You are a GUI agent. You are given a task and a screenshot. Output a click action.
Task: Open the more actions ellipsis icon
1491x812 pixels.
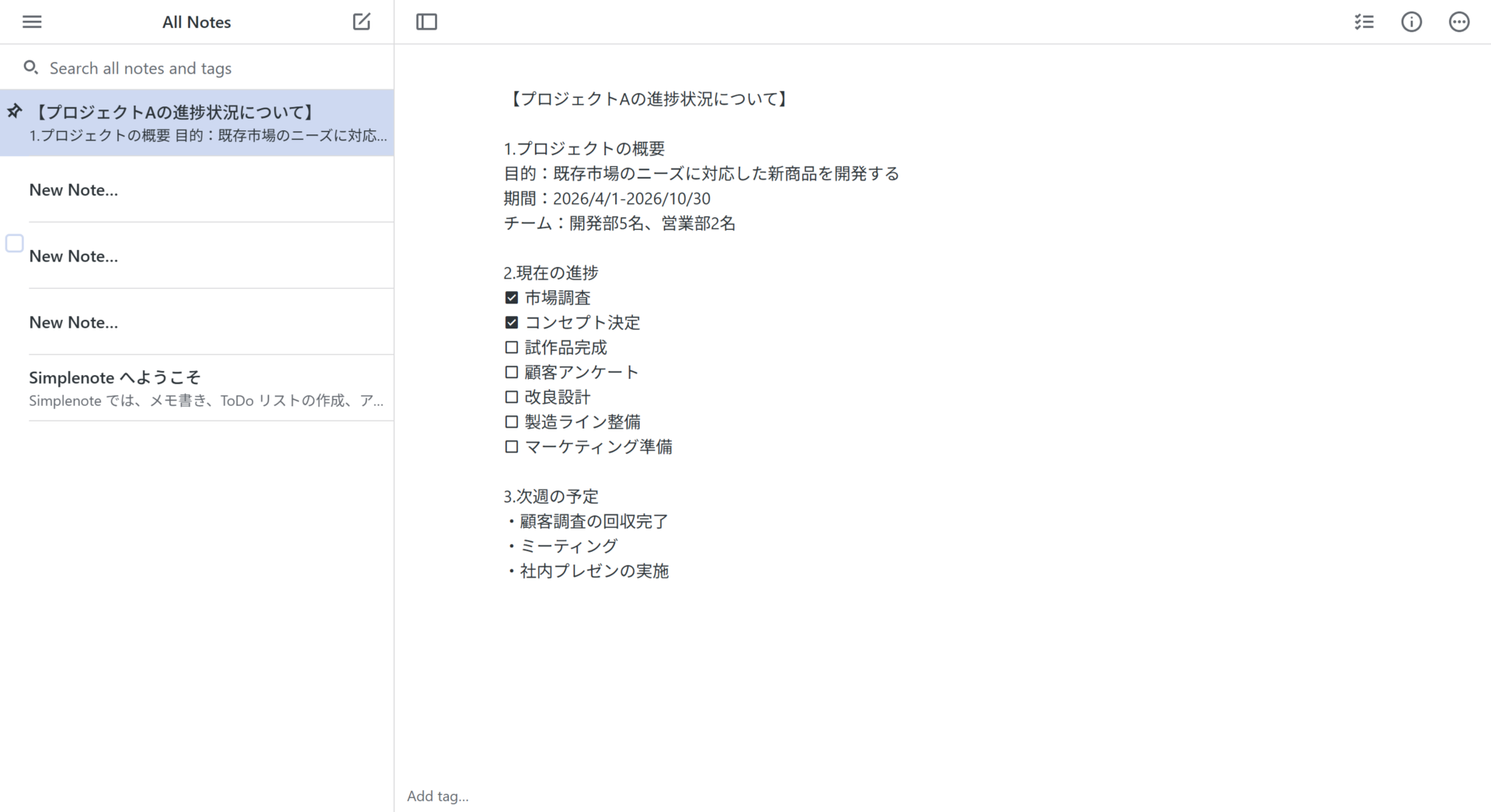pyautogui.click(x=1458, y=22)
